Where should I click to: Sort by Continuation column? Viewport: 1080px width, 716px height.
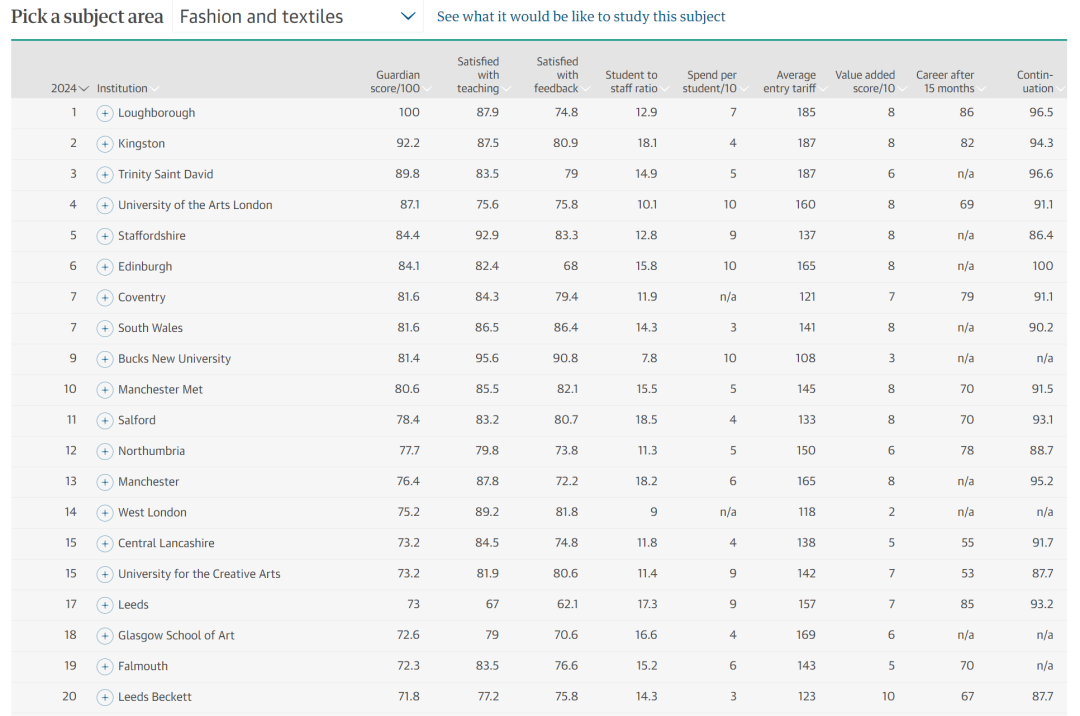1040,81
